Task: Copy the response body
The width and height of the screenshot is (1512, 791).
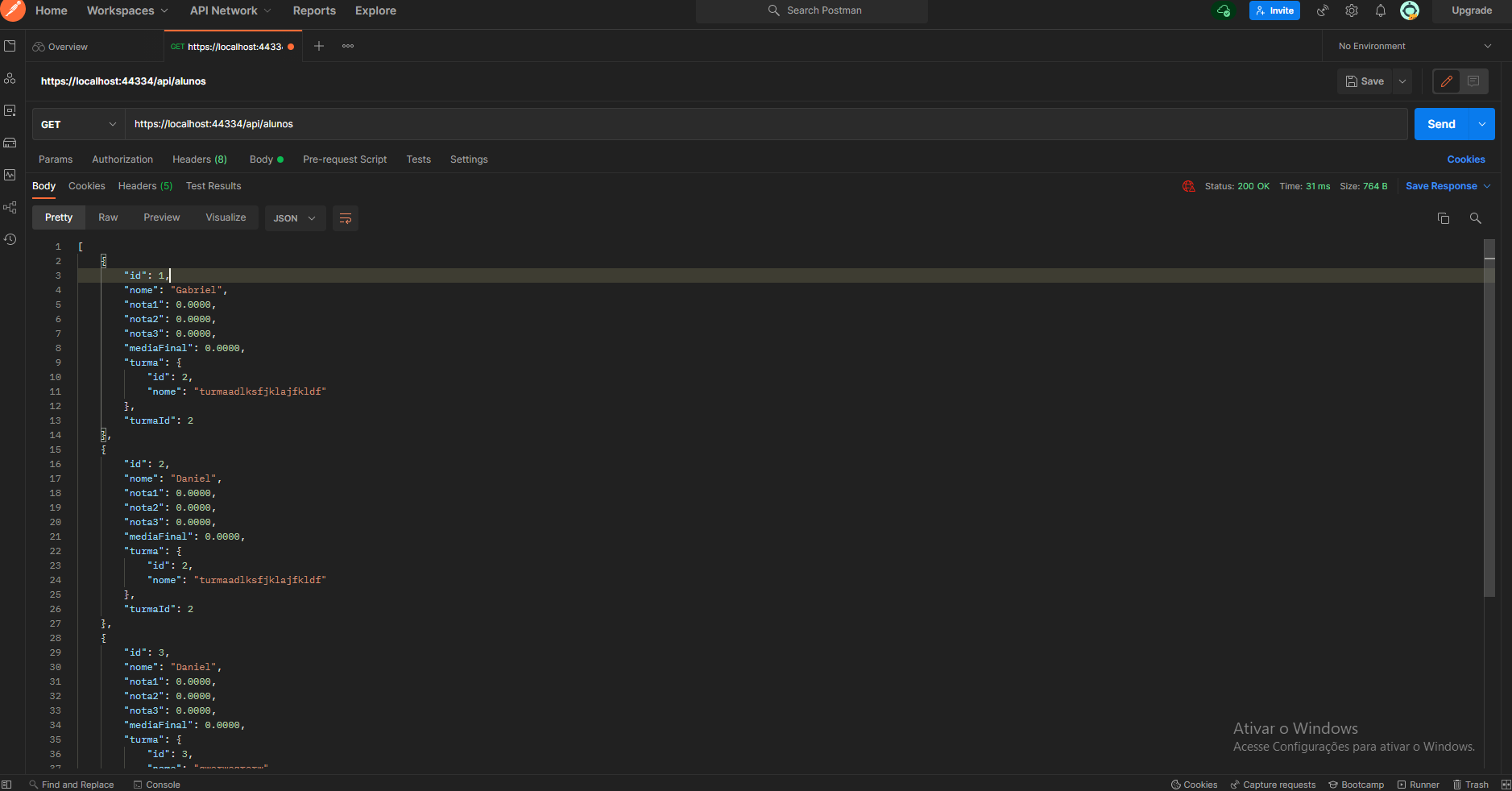Action: pyautogui.click(x=1444, y=217)
